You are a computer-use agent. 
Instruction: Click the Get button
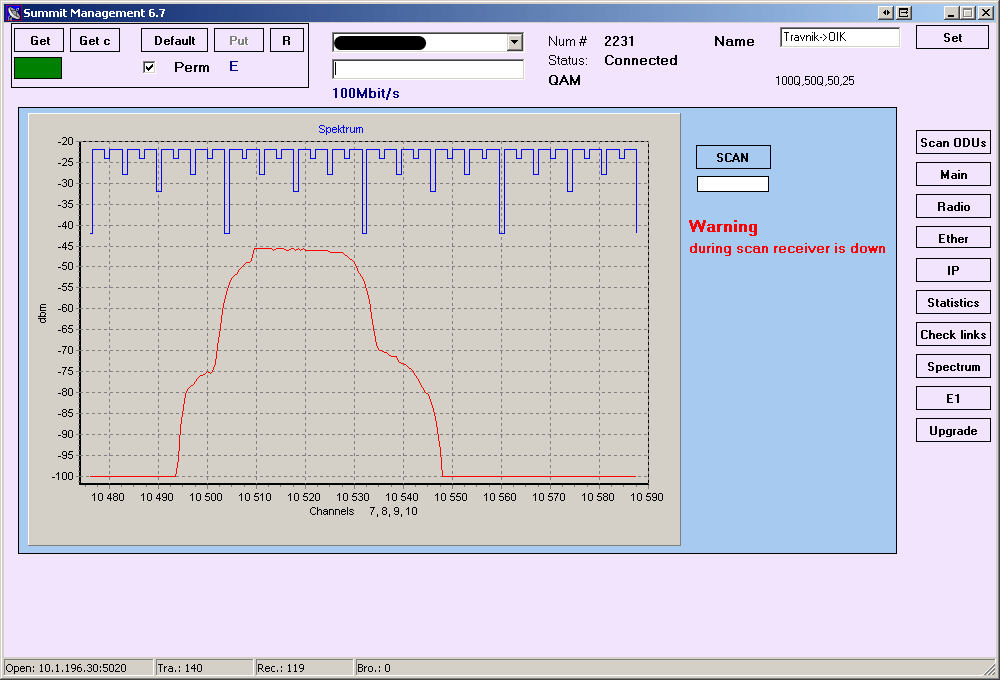coord(39,40)
